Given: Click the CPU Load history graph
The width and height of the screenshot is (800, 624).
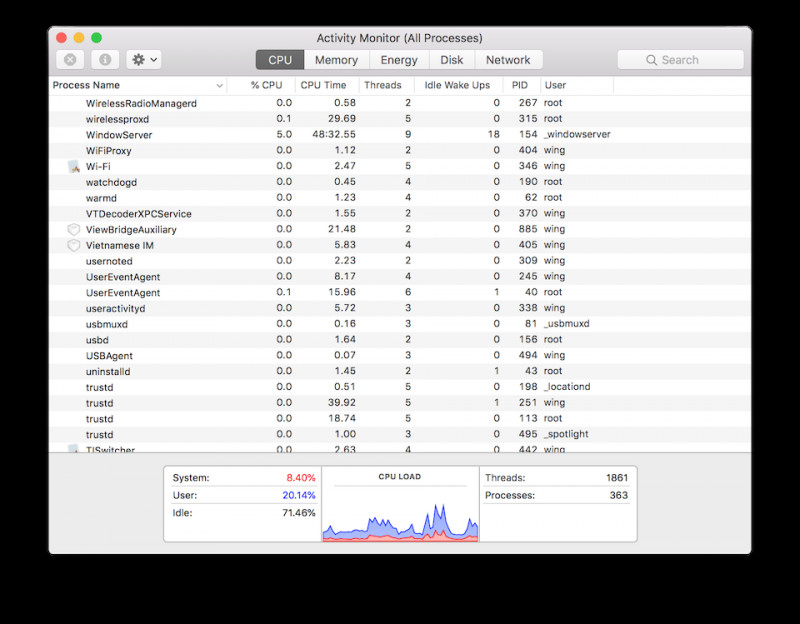Looking at the screenshot, I should (400, 512).
